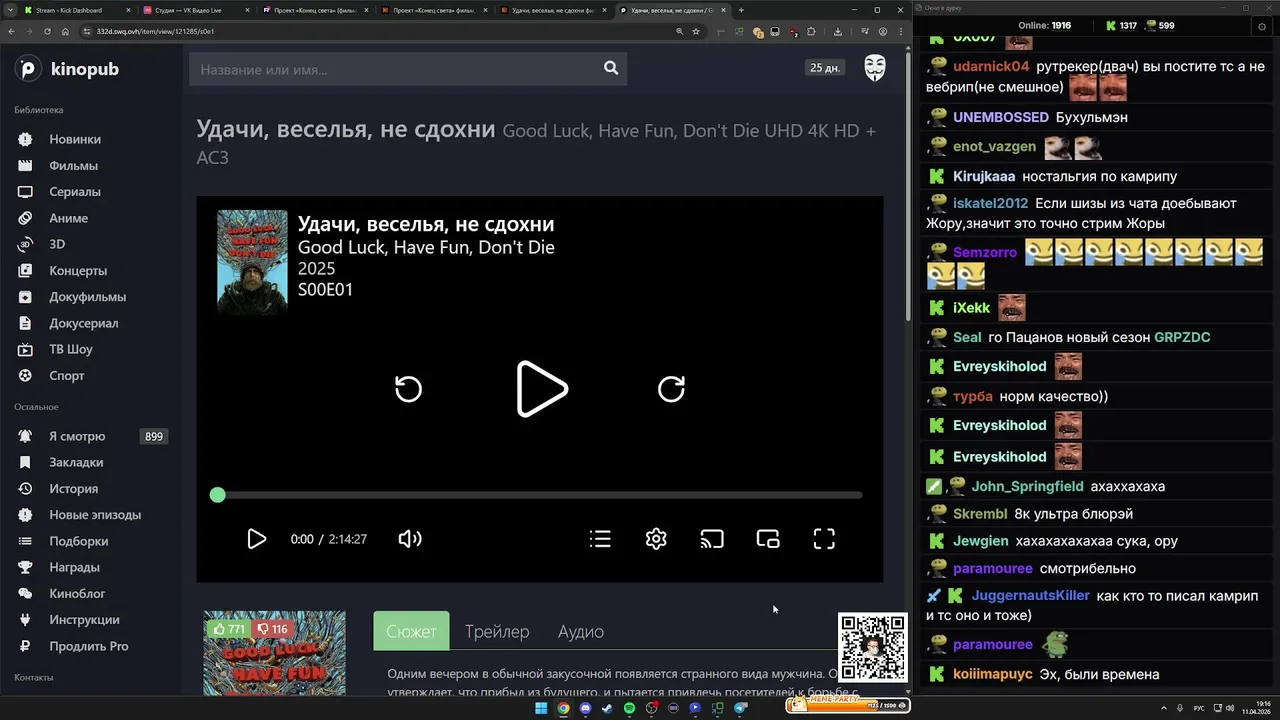Image resolution: width=1280 pixels, height=720 pixels.
Task: Click the Концерты sidebar icon
Action: click(x=26, y=270)
